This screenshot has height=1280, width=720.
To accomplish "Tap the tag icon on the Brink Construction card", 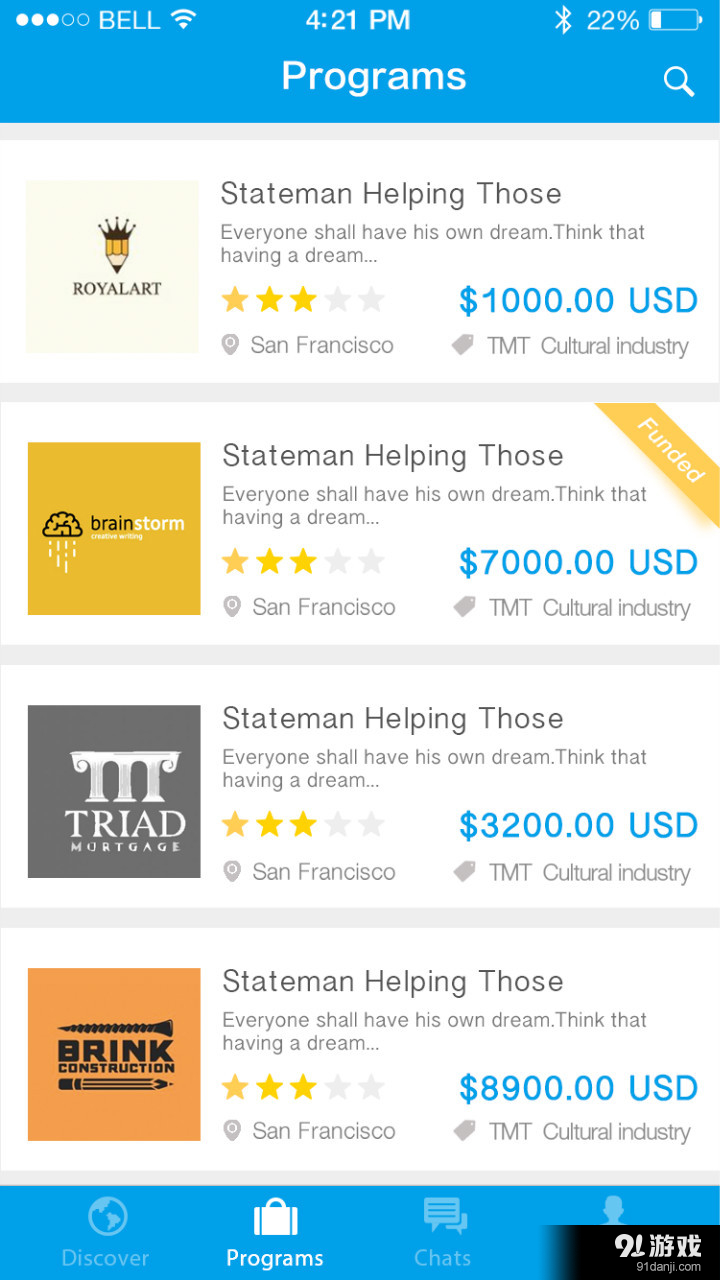I will click(464, 1131).
